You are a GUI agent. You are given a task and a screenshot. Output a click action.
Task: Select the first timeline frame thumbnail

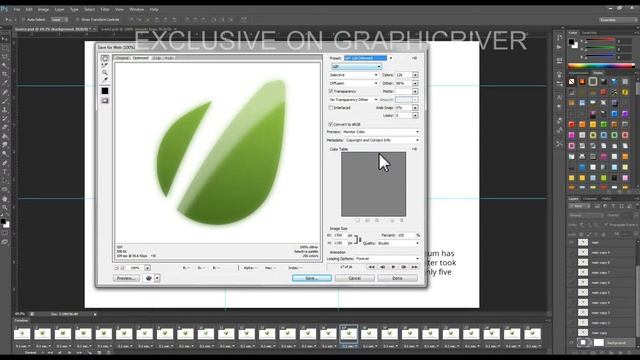coord(22,334)
